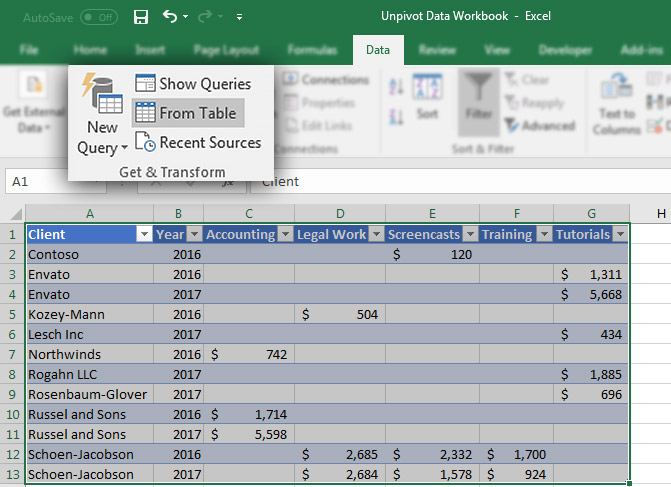Switch to the View tab
671x487 pixels.
pyautogui.click(x=497, y=50)
